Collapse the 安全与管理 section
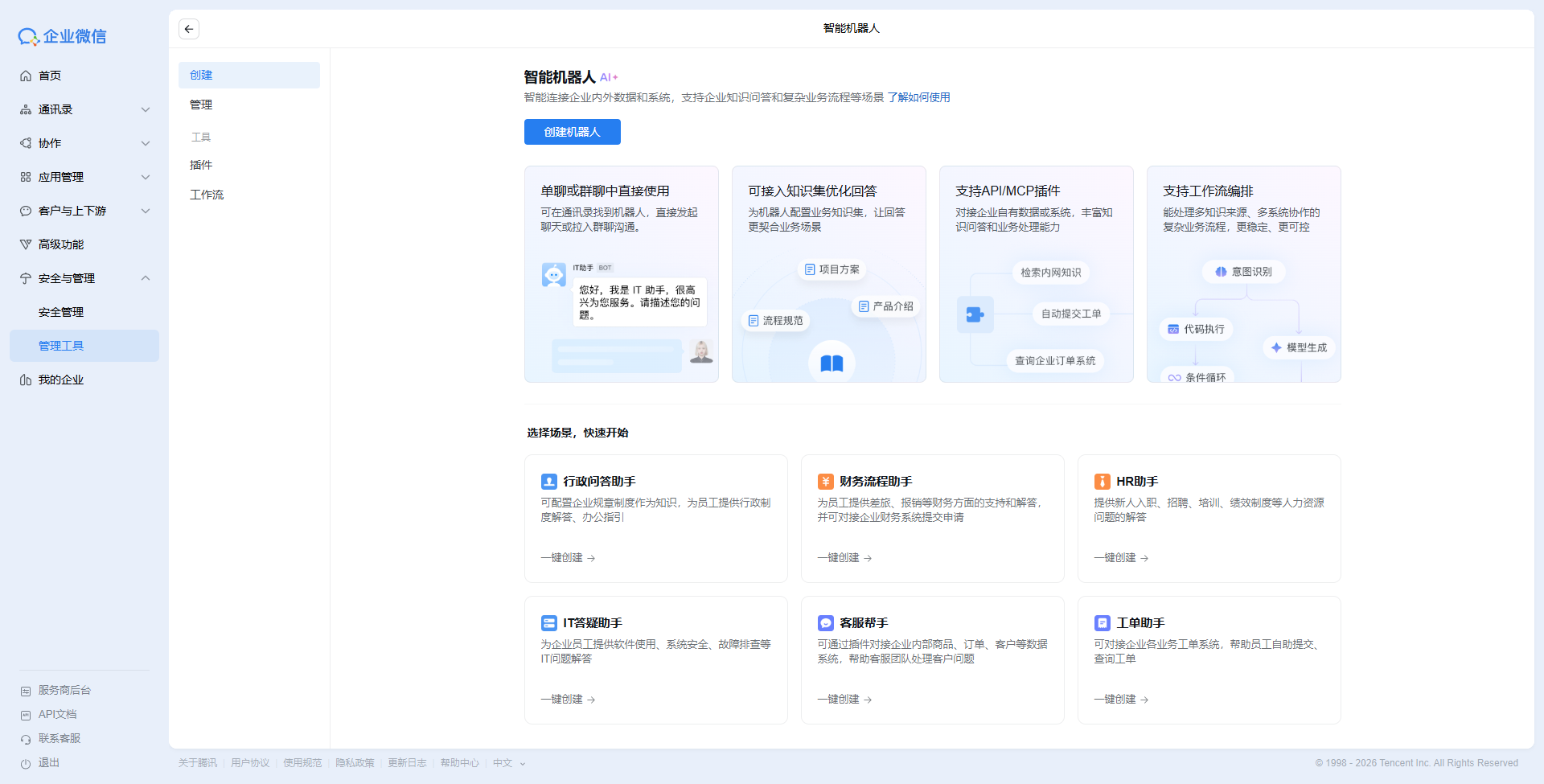The image size is (1544, 784). point(146,278)
